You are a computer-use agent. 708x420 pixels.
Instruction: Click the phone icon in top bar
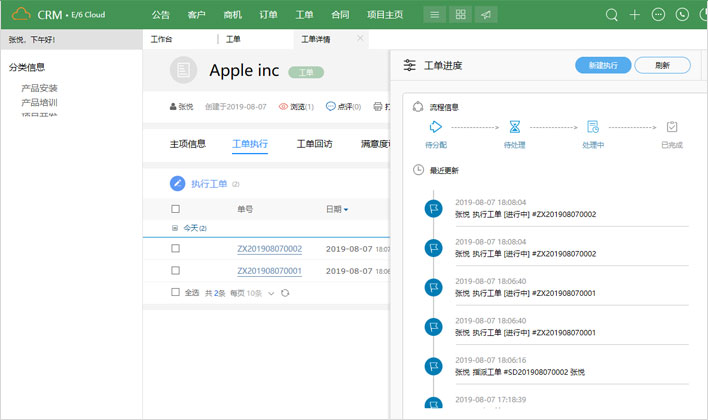point(683,15)
